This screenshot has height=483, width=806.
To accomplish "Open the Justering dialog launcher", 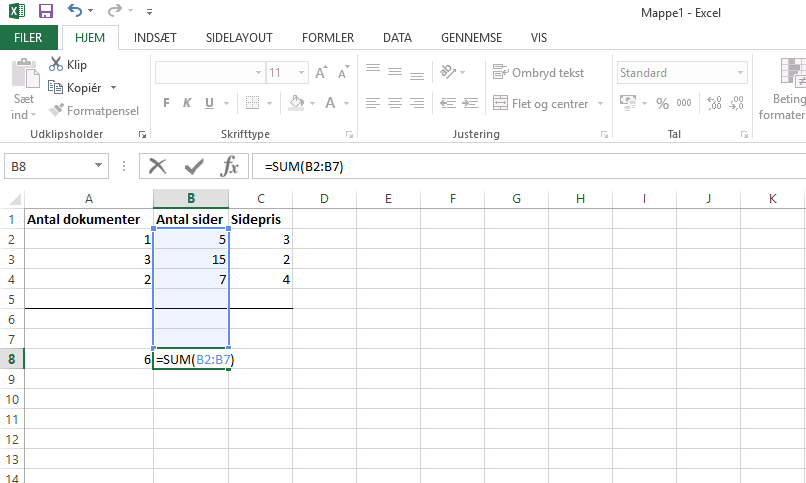I will click(x=604, y=135).
